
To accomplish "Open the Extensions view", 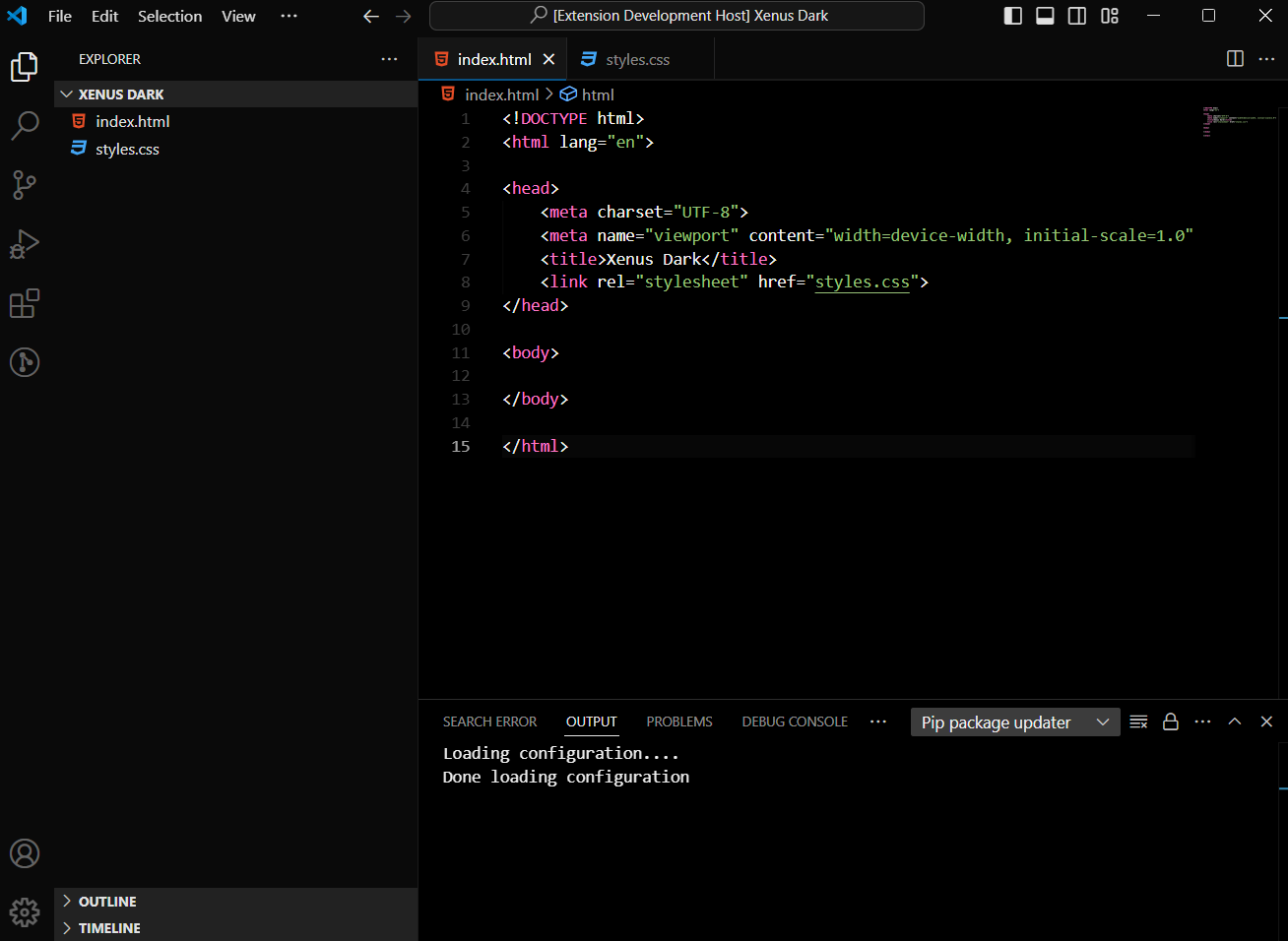I will click(x=25, y=303).
